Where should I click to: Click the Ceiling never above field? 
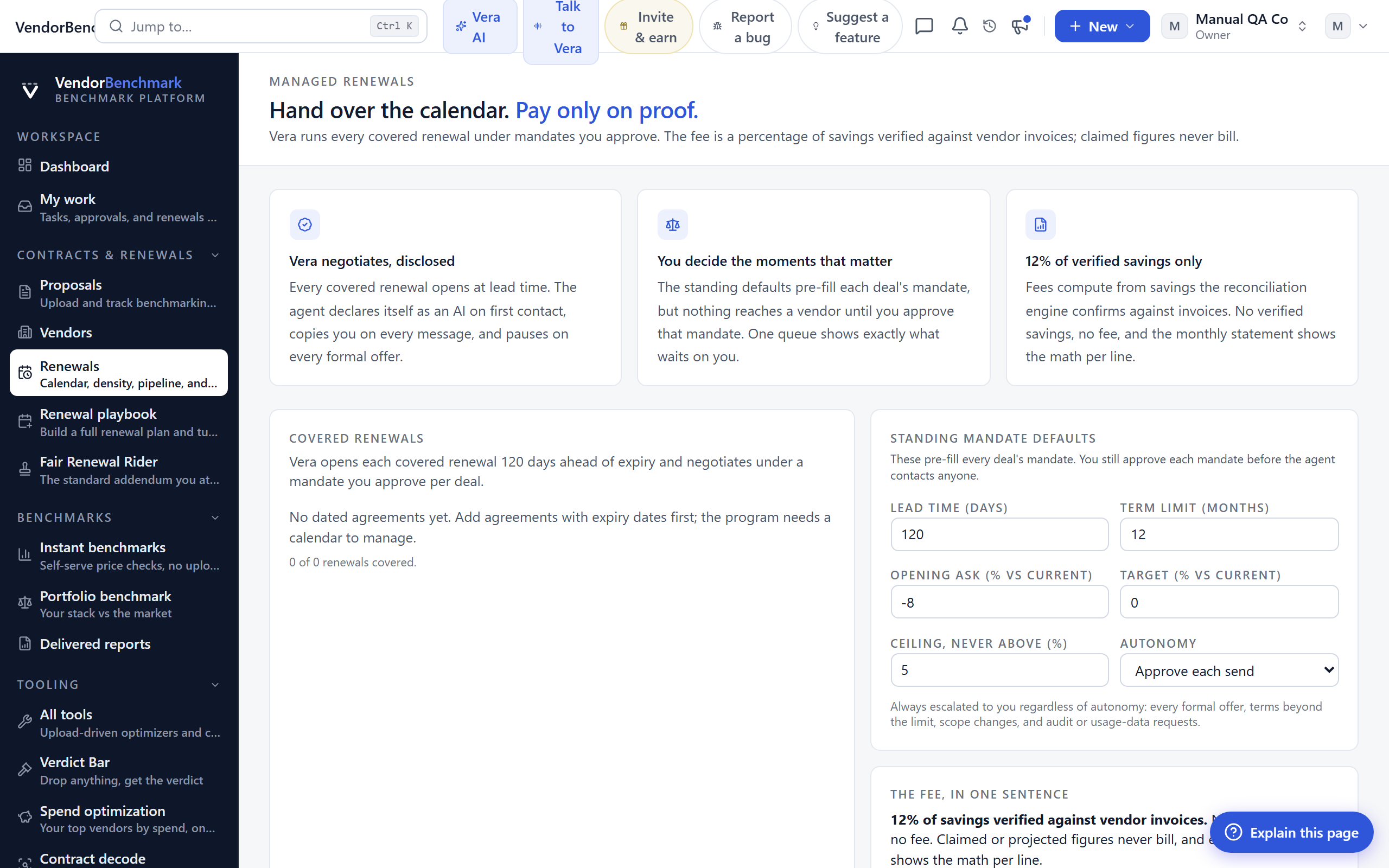(x=999, y=670)
